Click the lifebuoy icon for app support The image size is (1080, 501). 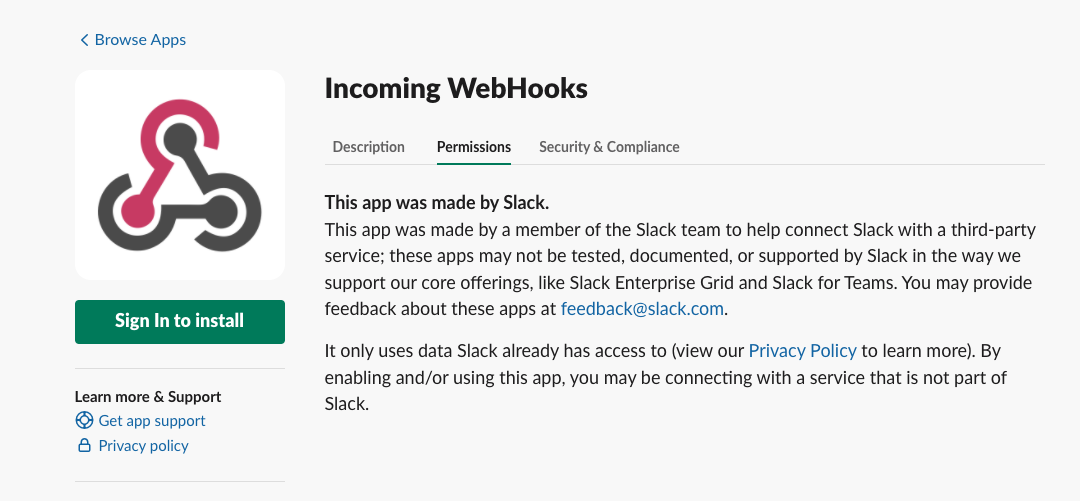[x=84, y=420]
